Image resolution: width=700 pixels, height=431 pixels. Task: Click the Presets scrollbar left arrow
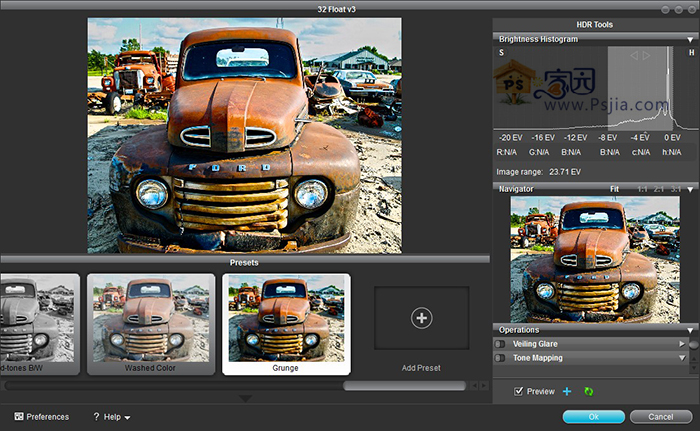474,385
